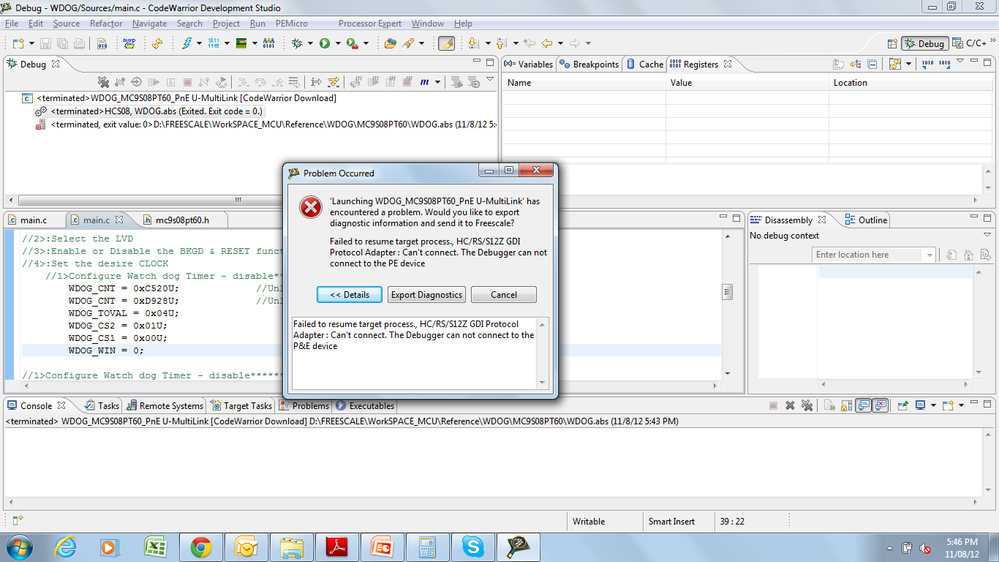Click the Scroll Lock icon in Console toolbar
Viewport: 999px width, 562px height.
tap(846, 405)
